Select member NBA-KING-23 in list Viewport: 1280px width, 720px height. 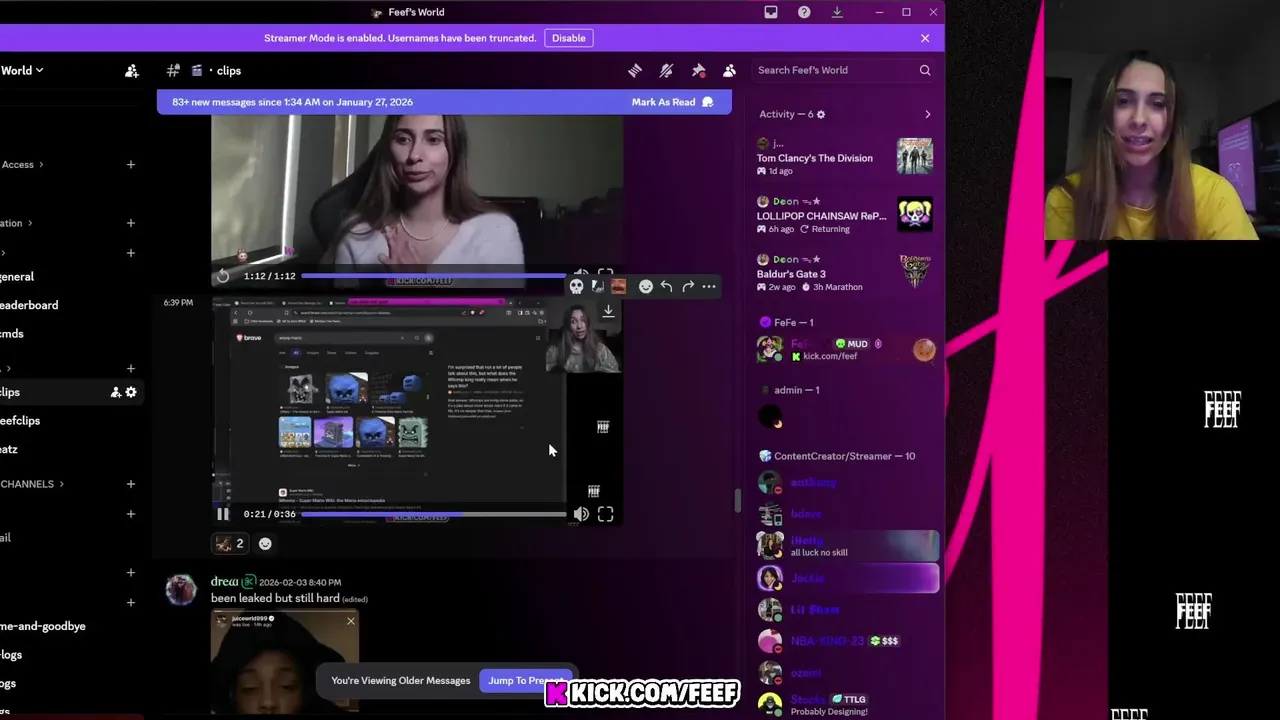pyautogui.click(x=846, y=641)
